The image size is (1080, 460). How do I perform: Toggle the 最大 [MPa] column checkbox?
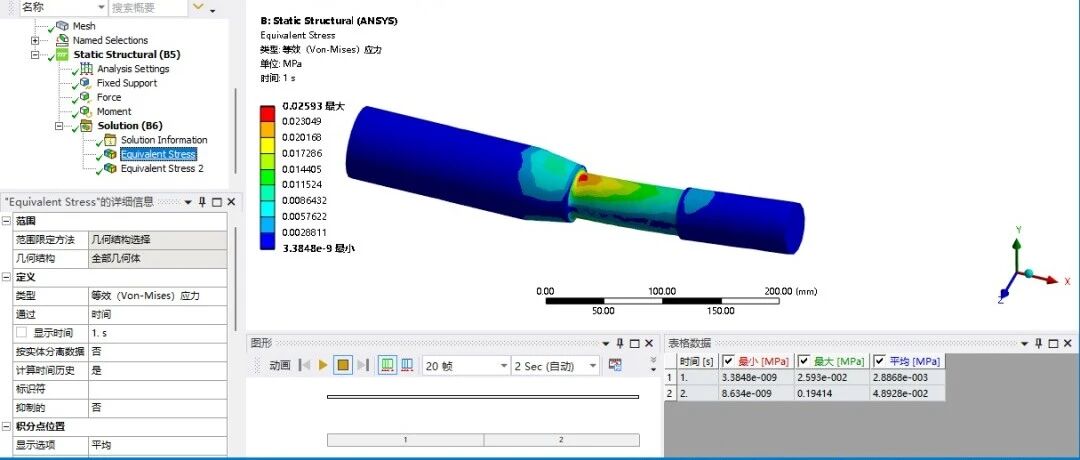[x=804, y=362]
